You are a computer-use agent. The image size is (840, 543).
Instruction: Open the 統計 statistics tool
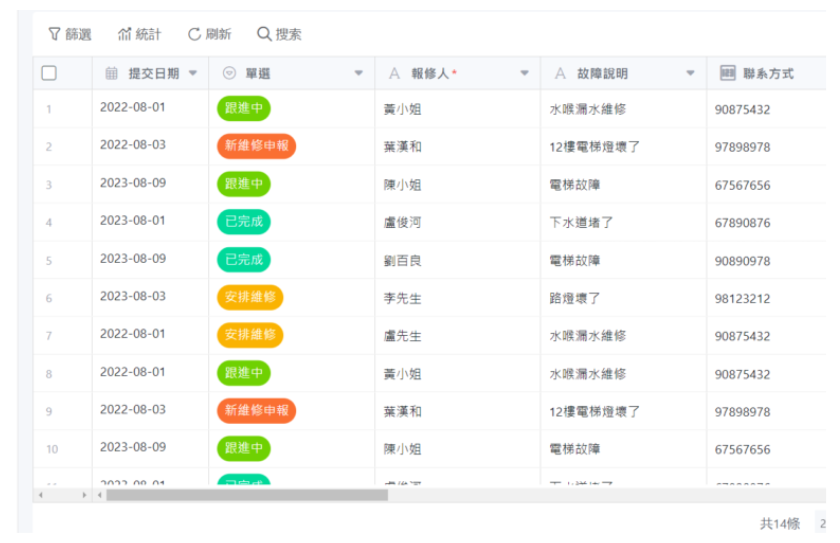139,34
